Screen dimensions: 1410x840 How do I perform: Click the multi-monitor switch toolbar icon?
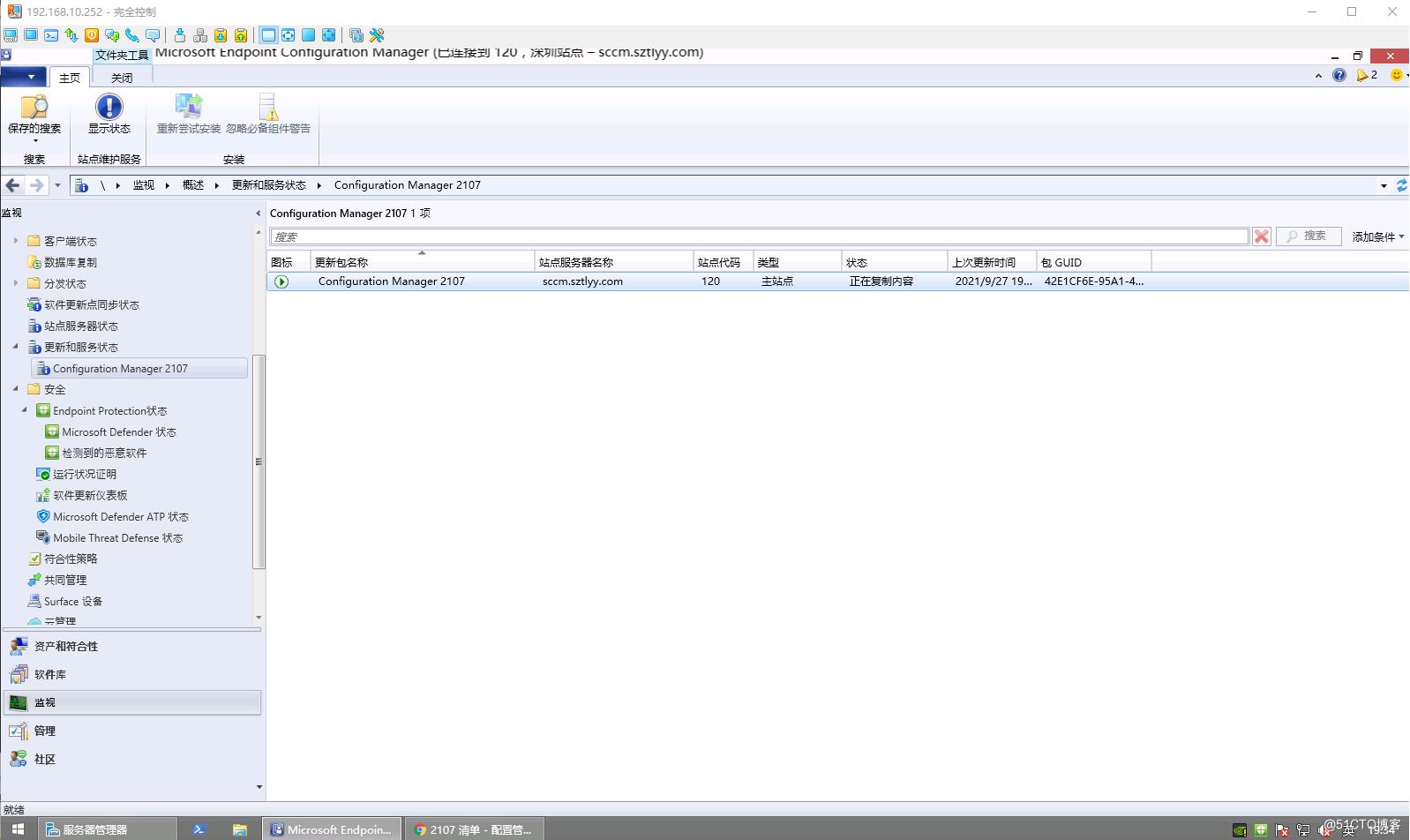356,35
